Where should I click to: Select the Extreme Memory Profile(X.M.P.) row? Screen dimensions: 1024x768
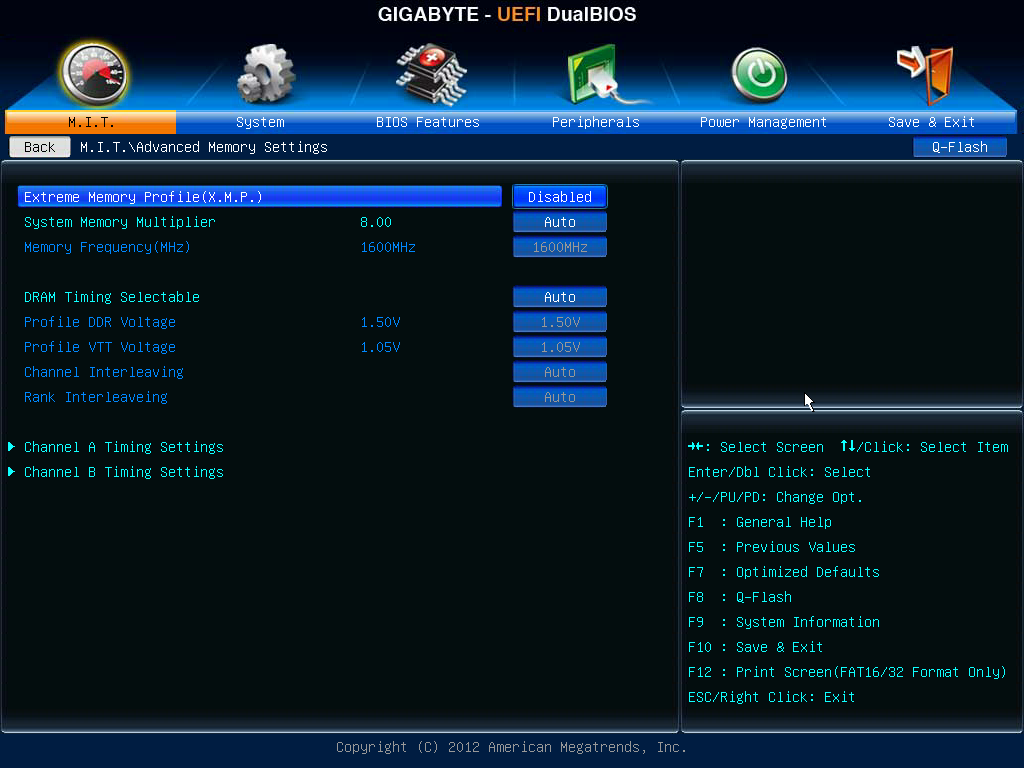point(260,197)
